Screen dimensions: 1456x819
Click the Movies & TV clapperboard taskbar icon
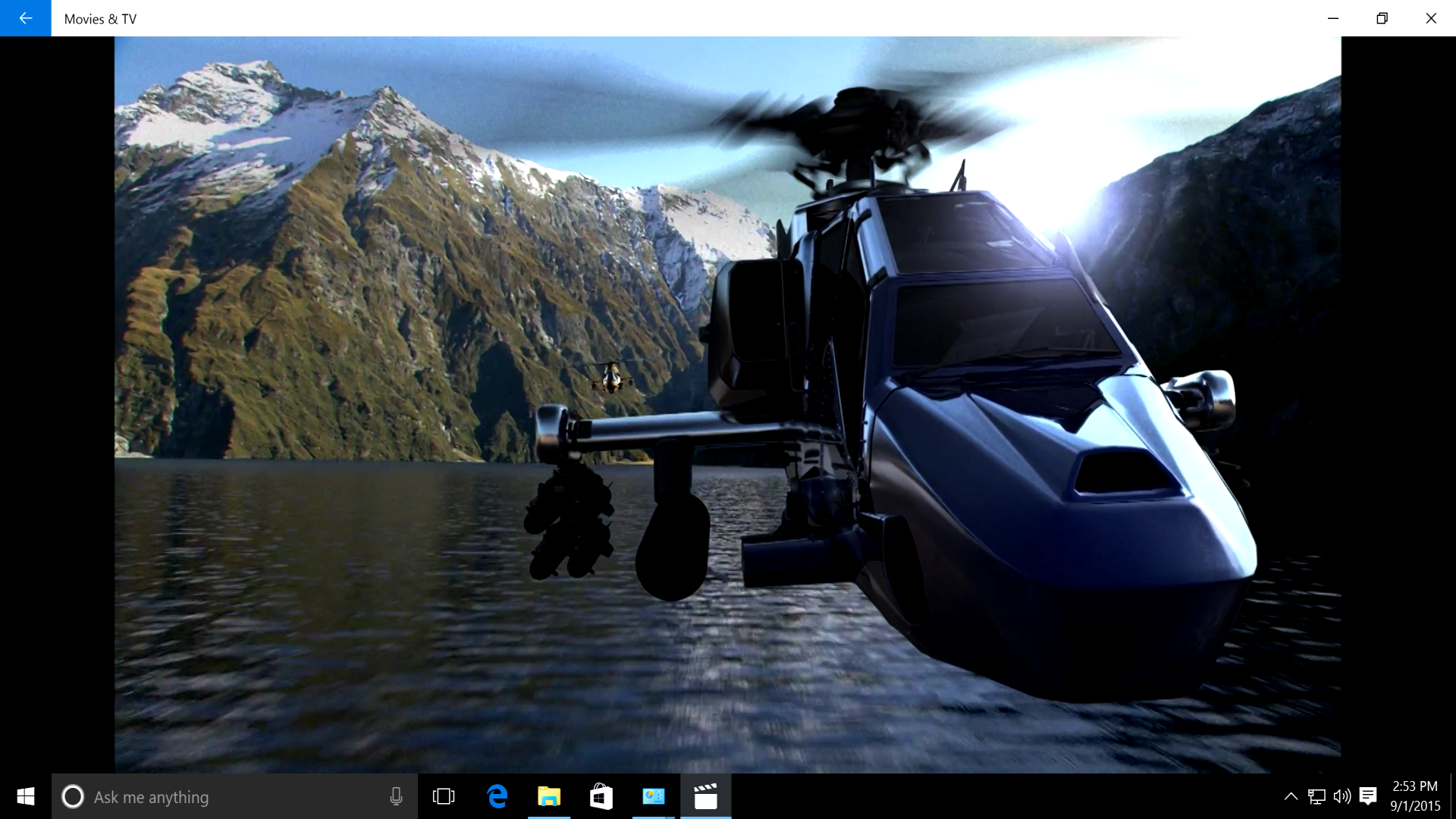(705, 796)
